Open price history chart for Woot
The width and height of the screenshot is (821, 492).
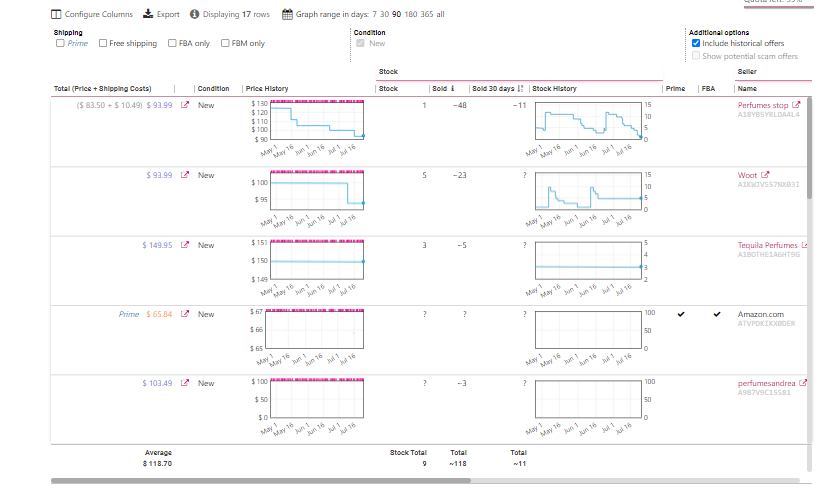[x=317, y=190]
